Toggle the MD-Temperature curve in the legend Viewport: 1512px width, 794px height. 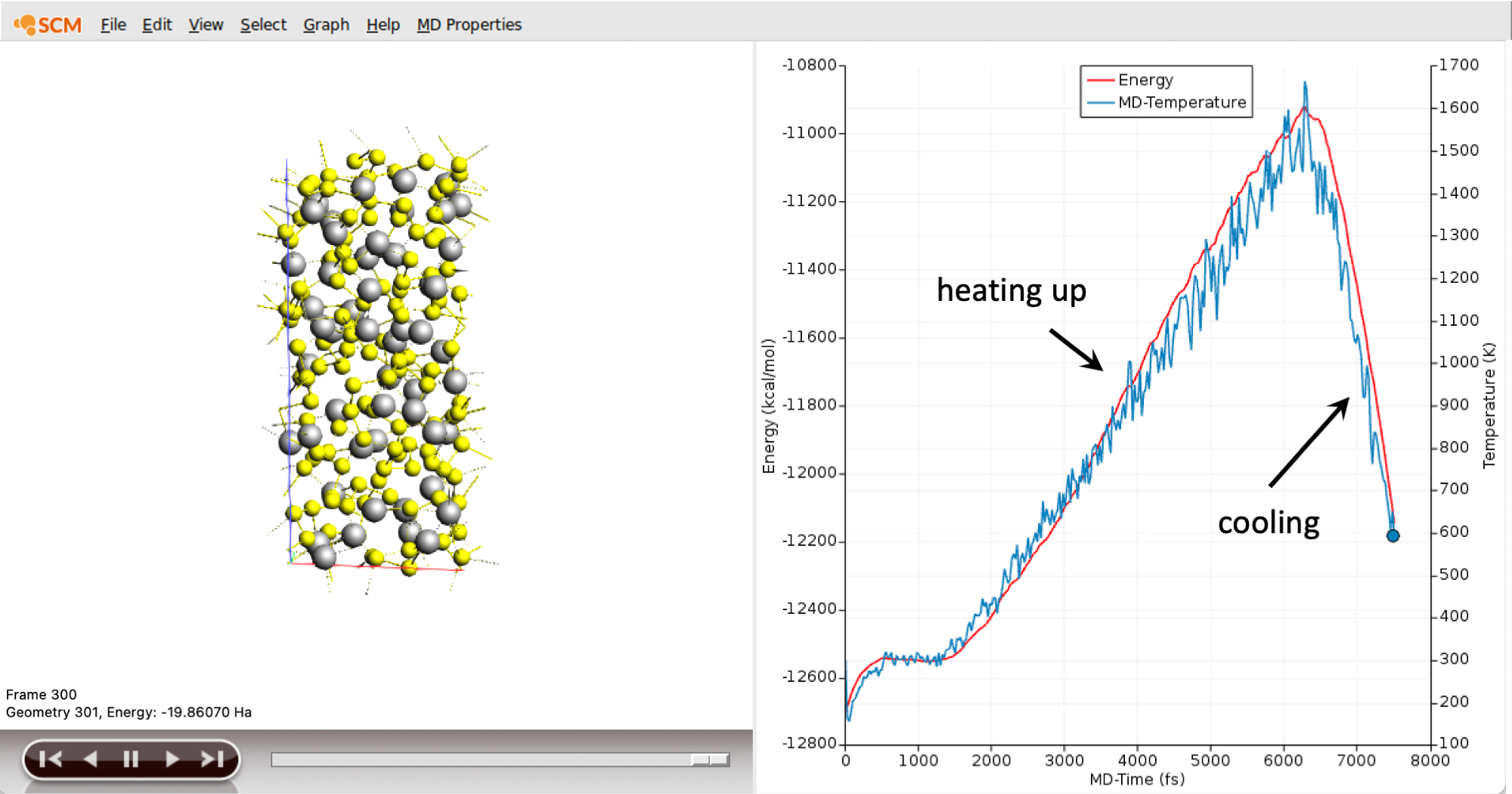(1179, 102)
